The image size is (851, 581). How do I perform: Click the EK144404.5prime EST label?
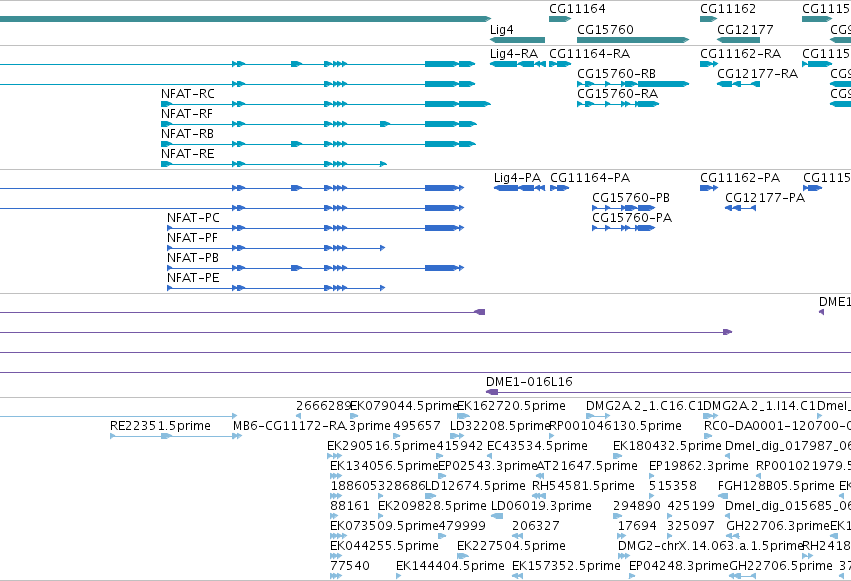point(450,566)
